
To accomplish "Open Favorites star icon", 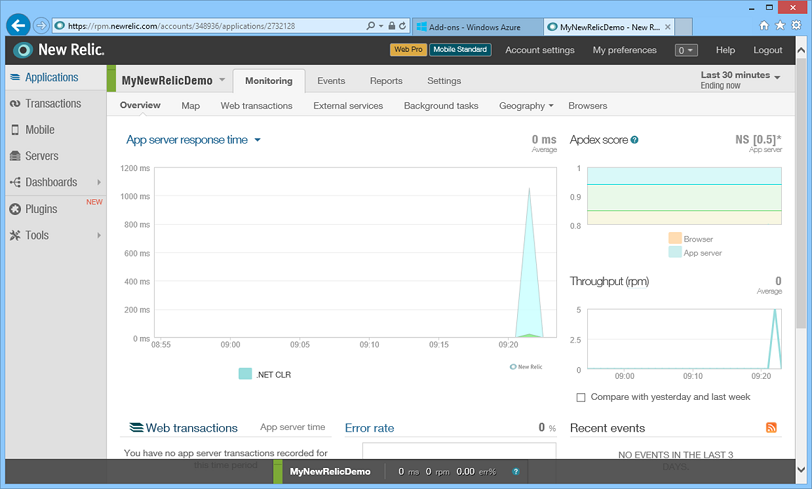I will (x=780, y=25).
